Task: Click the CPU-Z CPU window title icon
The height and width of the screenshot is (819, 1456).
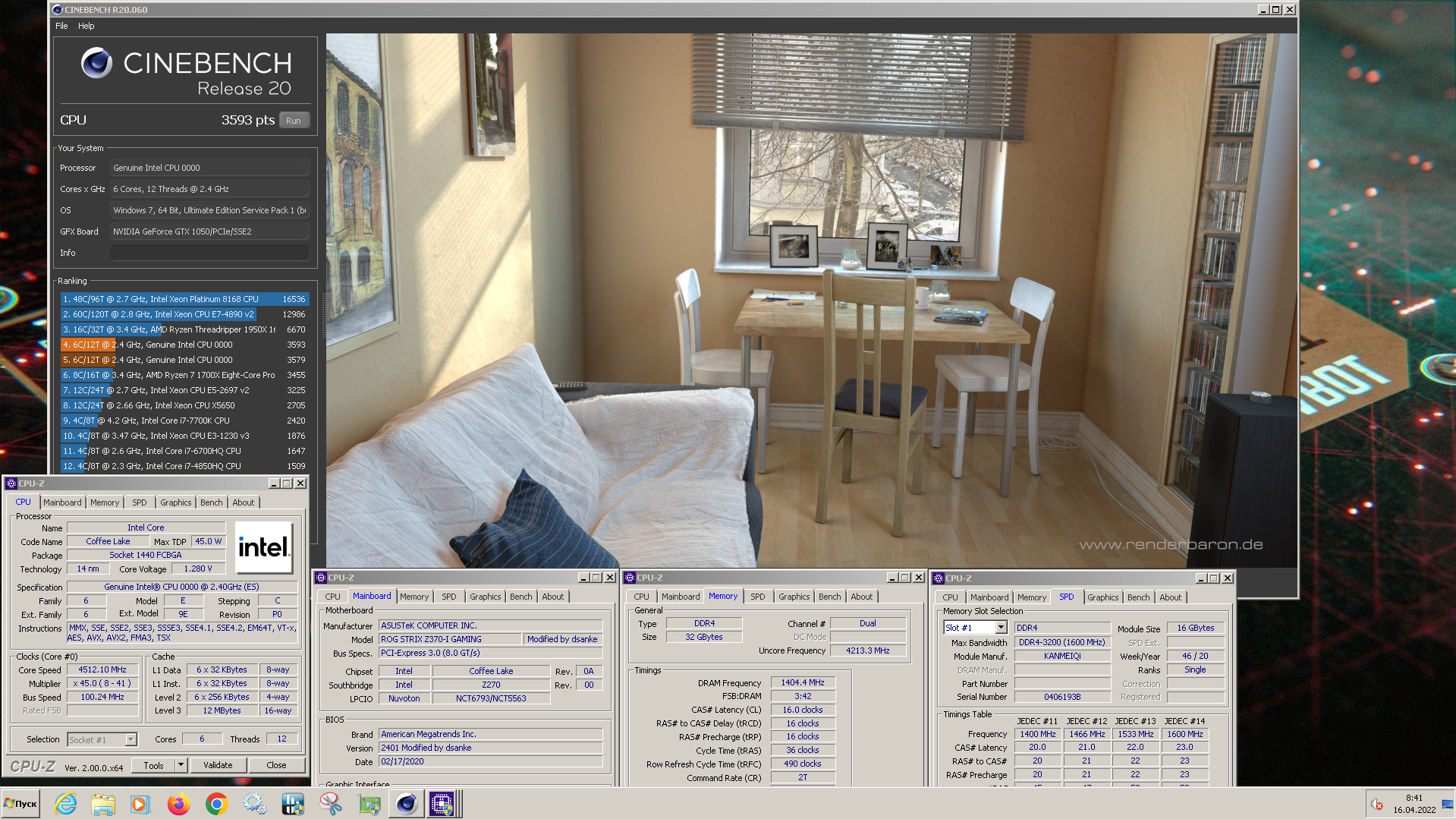Action: tap(11, 484)
